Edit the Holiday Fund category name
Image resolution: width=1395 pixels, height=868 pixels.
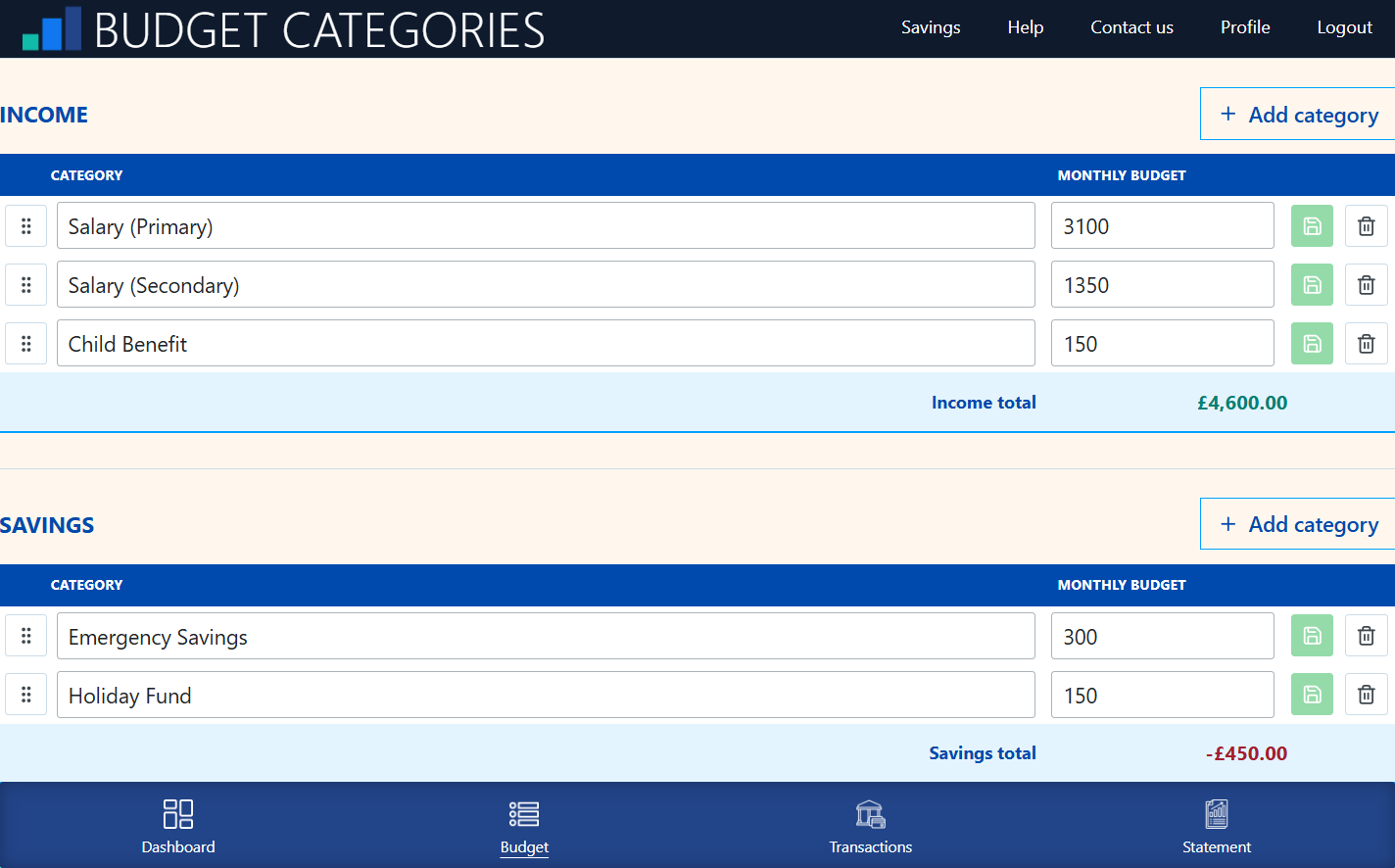click(x=546, y=695)
